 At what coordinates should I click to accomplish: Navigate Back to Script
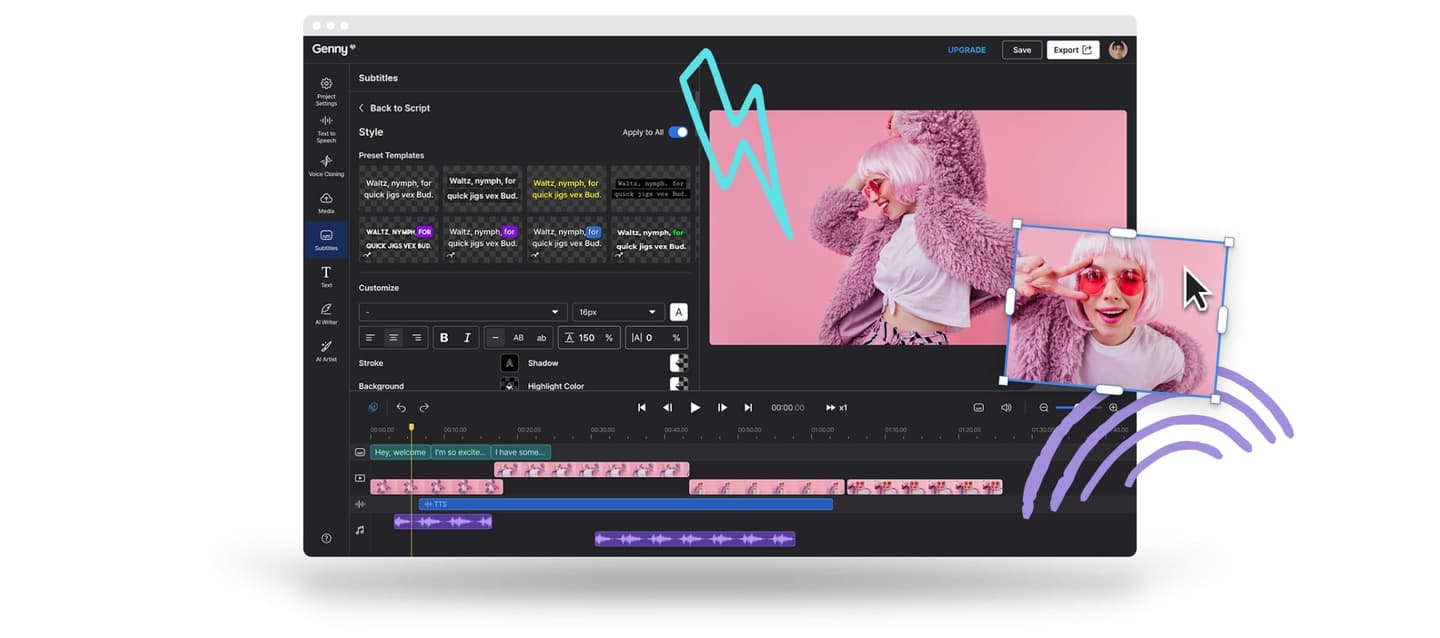(395, 108)
